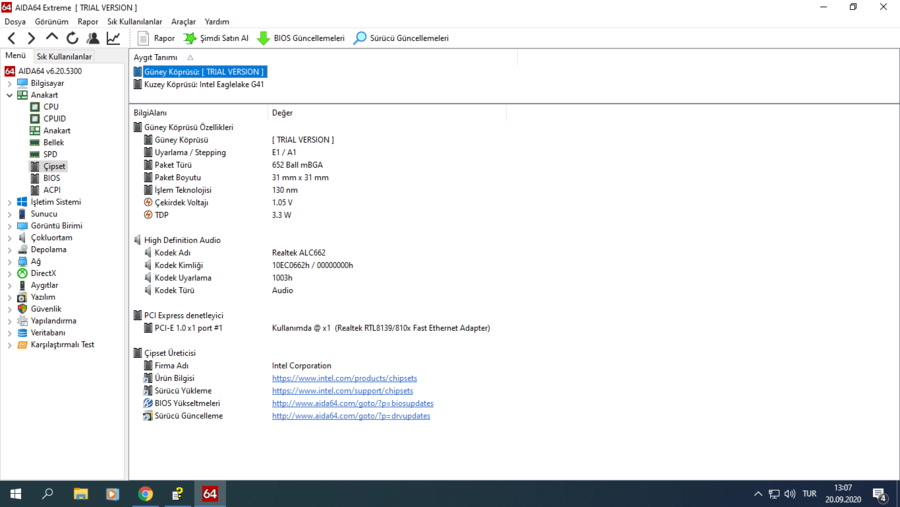Expand the İşletim Sistemi tree node

pos(10,202)
